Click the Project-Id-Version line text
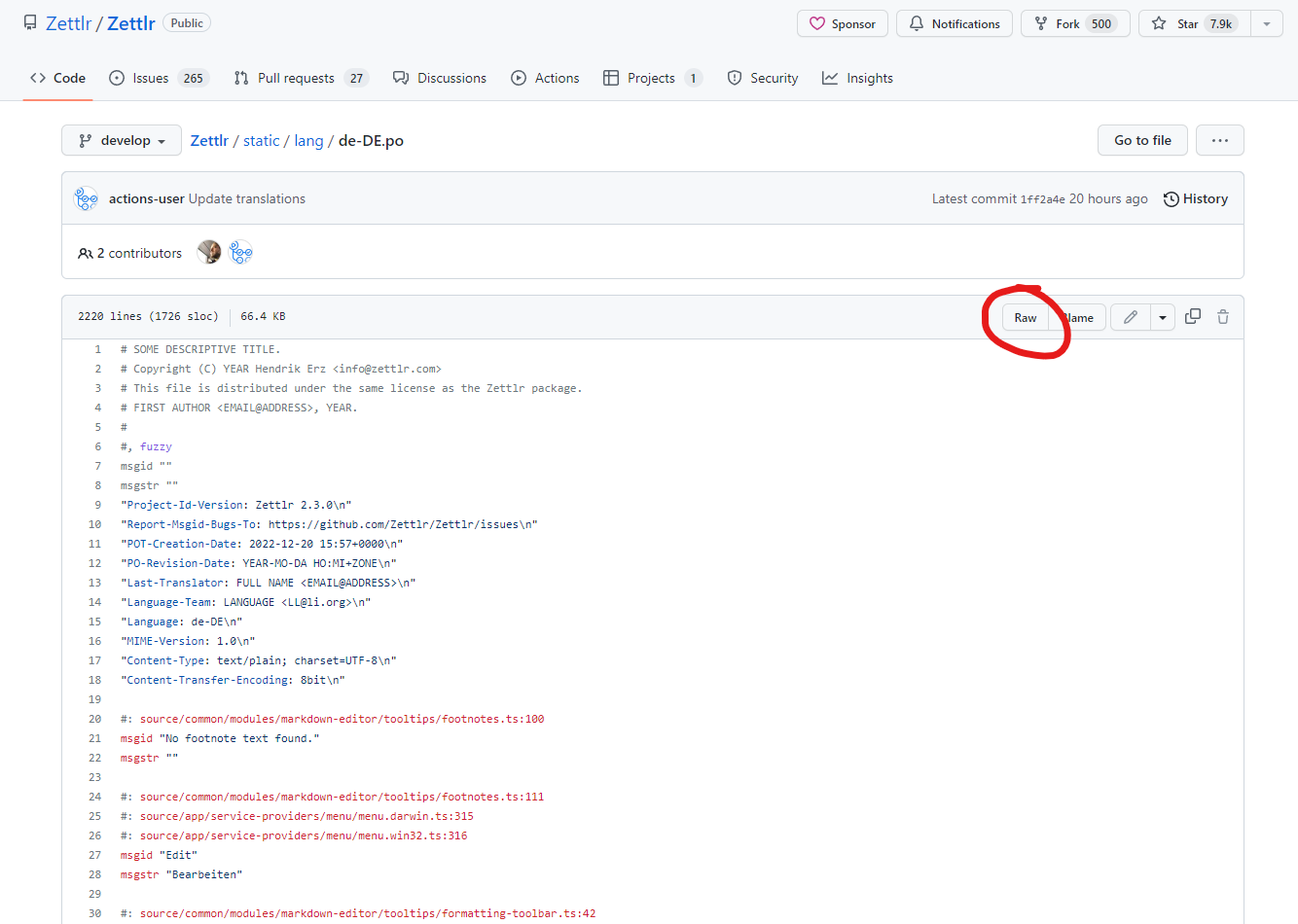1298x924 pixels. pos(236,505)
